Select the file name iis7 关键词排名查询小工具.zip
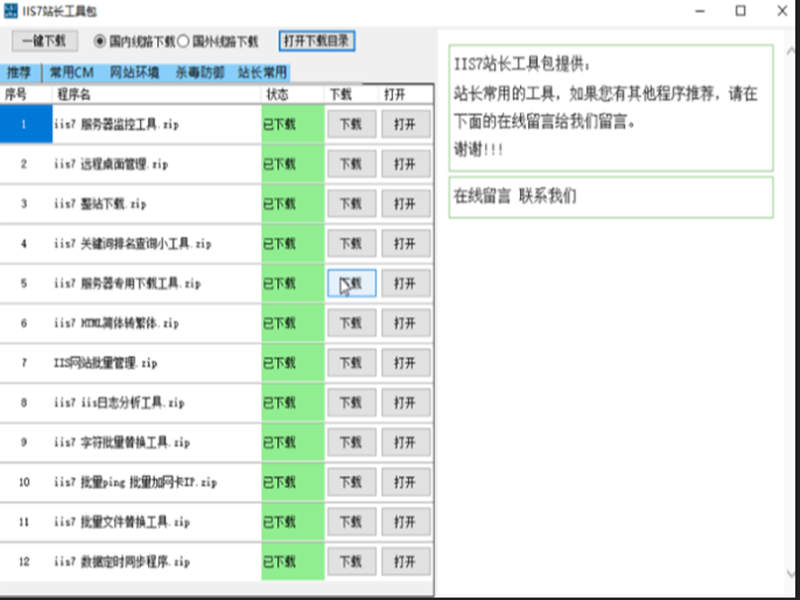 pyautogui.click(x=133, y=244)
